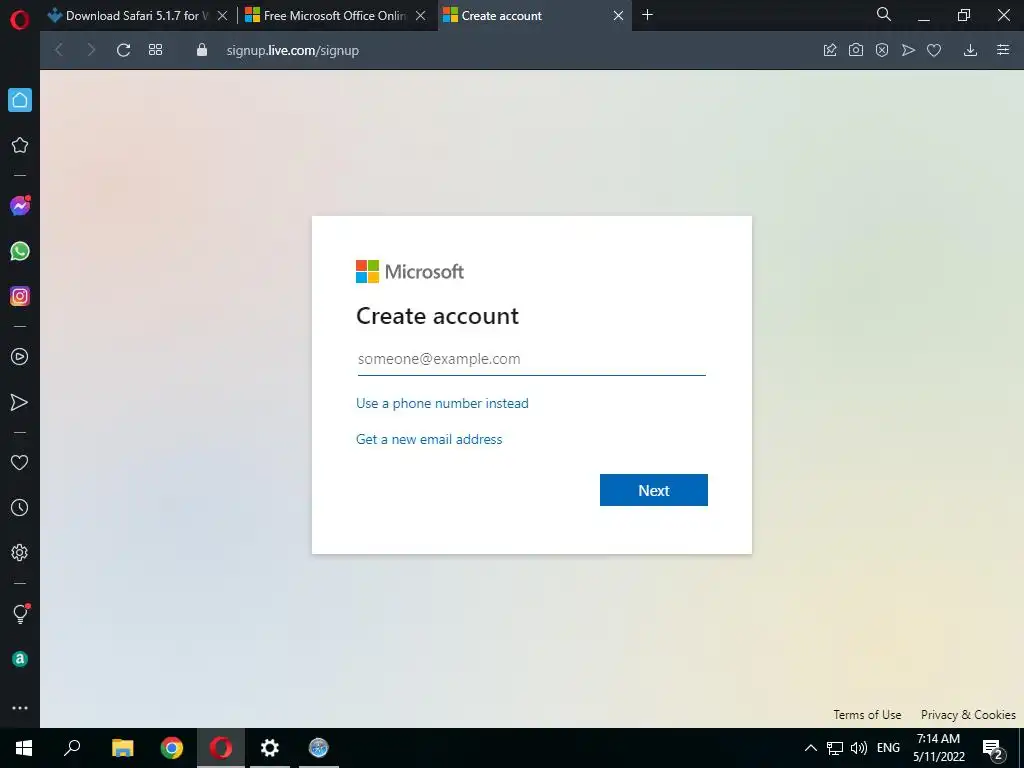Image resolution: width=1024 pixels, height=768 pixels.
Task: Open the Safari globe icon in taskbar
Action: [x=319, y=748]
